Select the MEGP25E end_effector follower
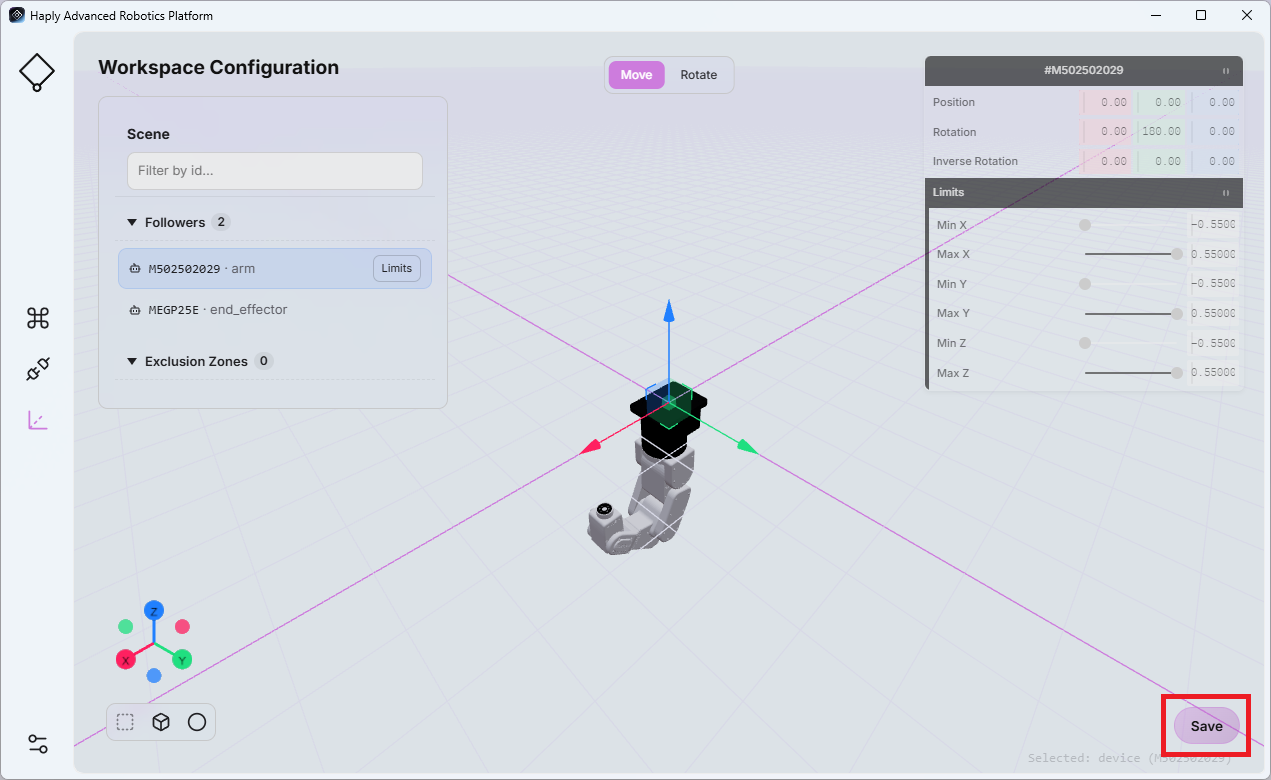 tap(275, 310)
